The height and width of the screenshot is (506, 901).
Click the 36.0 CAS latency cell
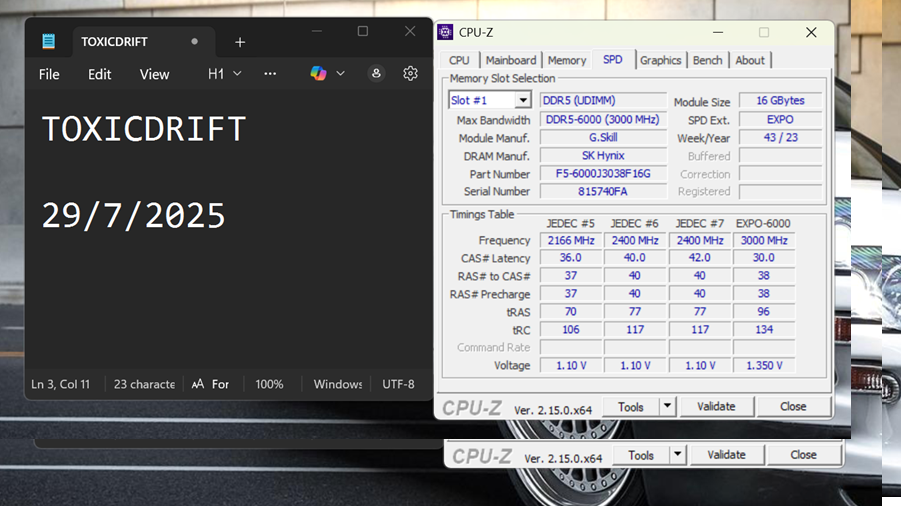click(x=571, y=257)
